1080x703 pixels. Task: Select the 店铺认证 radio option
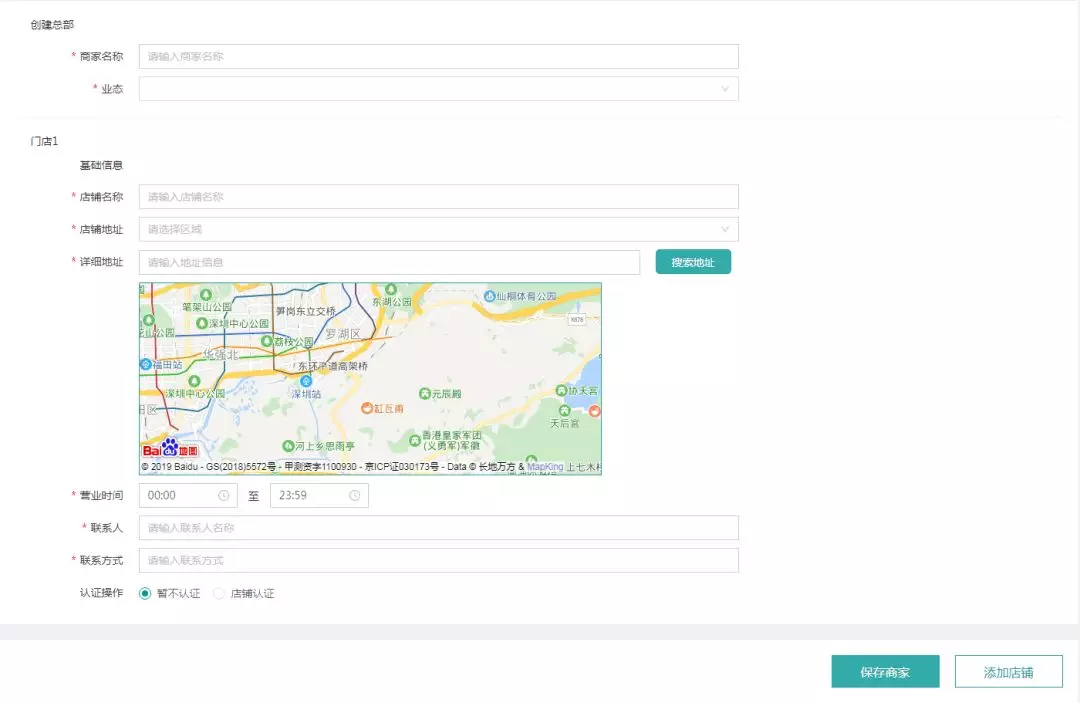pos(220,593)
